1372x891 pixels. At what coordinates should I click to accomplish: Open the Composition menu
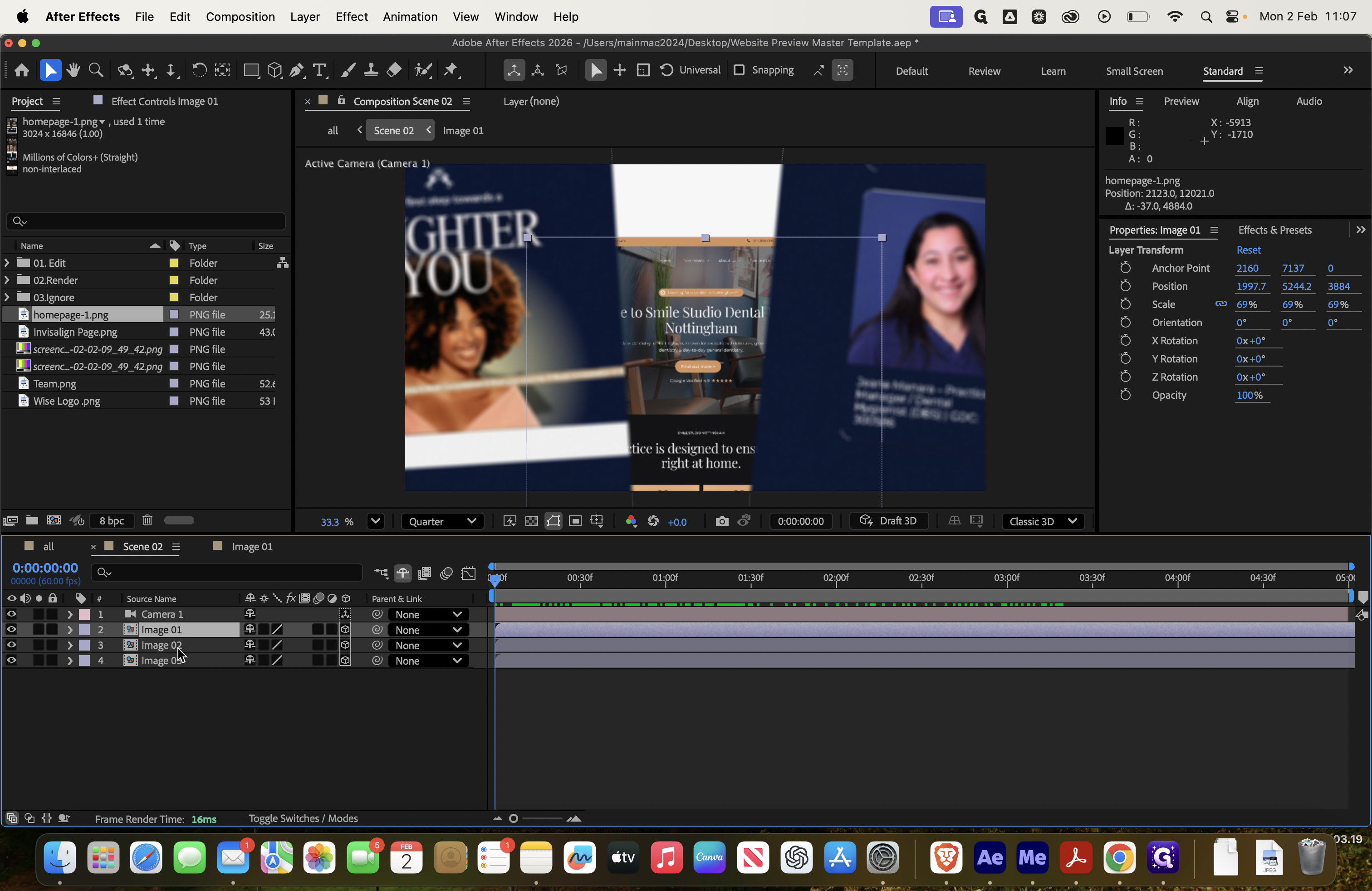[x=240, y=17]
